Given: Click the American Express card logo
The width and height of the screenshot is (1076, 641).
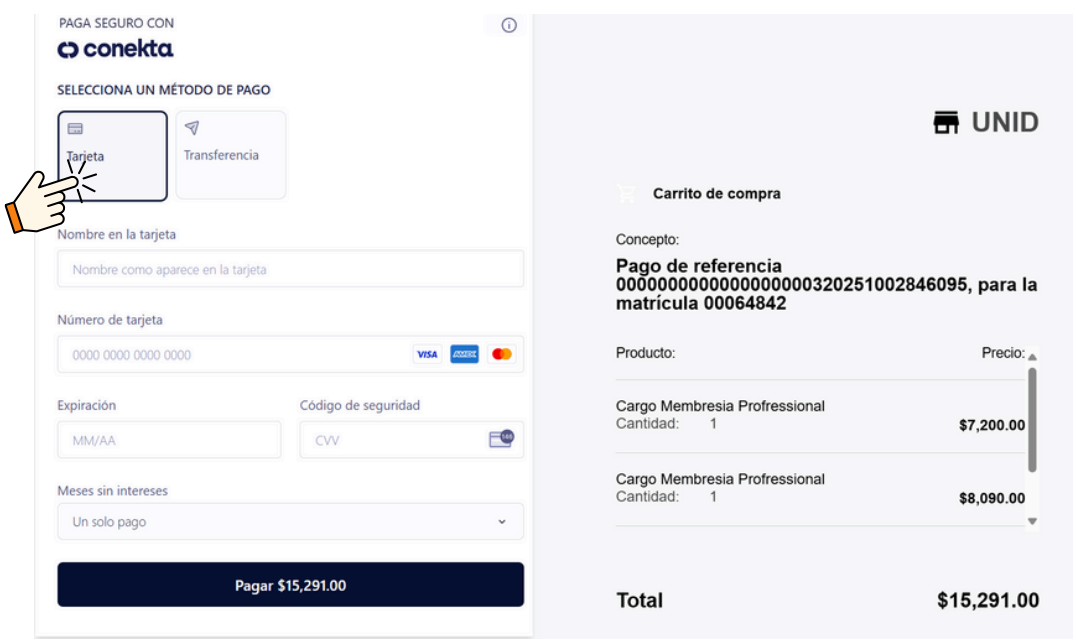Looking at the screenshot, I should pyautogui.click(x=464, y=355).
